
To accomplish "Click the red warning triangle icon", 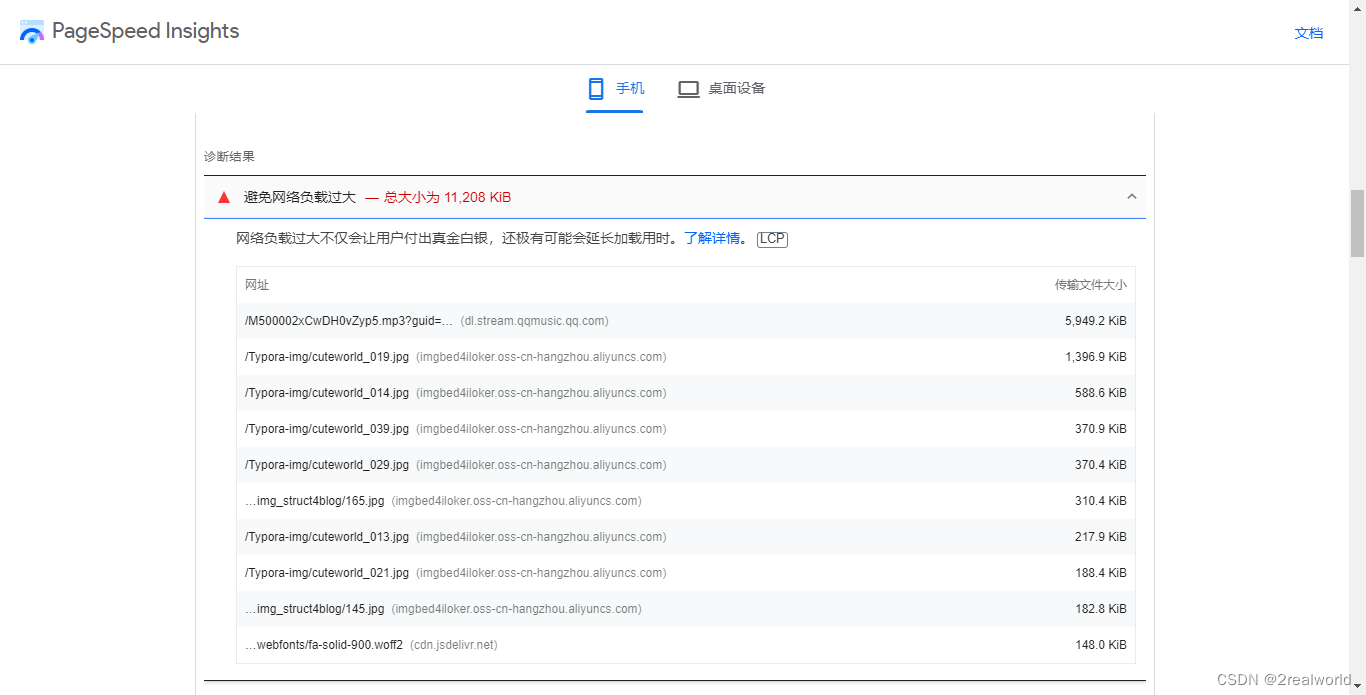I will tap(224, 197).
